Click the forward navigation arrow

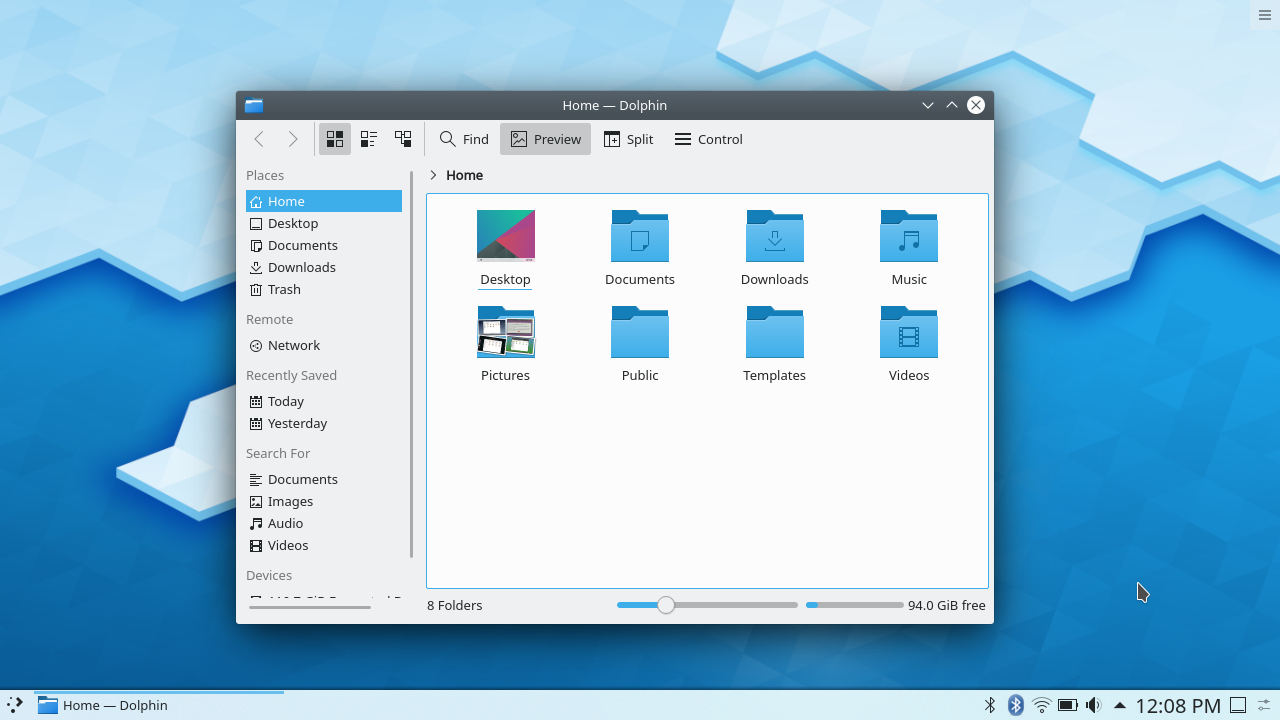point(293,139)
